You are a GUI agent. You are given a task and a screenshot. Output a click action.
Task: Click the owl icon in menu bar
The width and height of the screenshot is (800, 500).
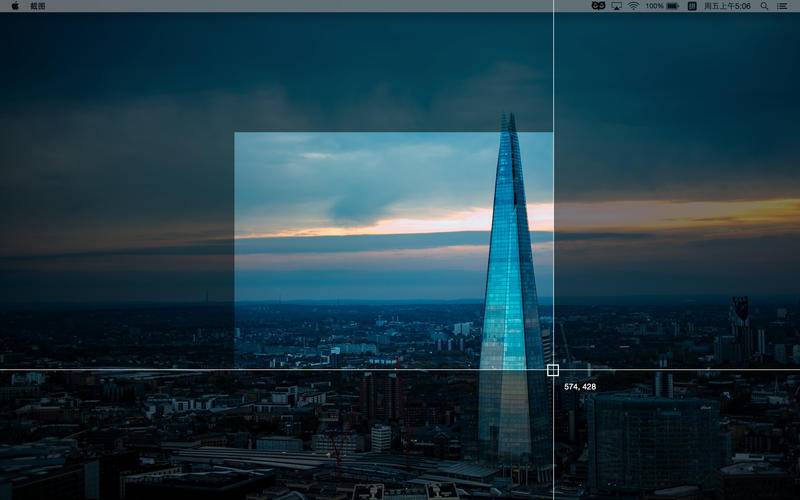click(598, 6)
